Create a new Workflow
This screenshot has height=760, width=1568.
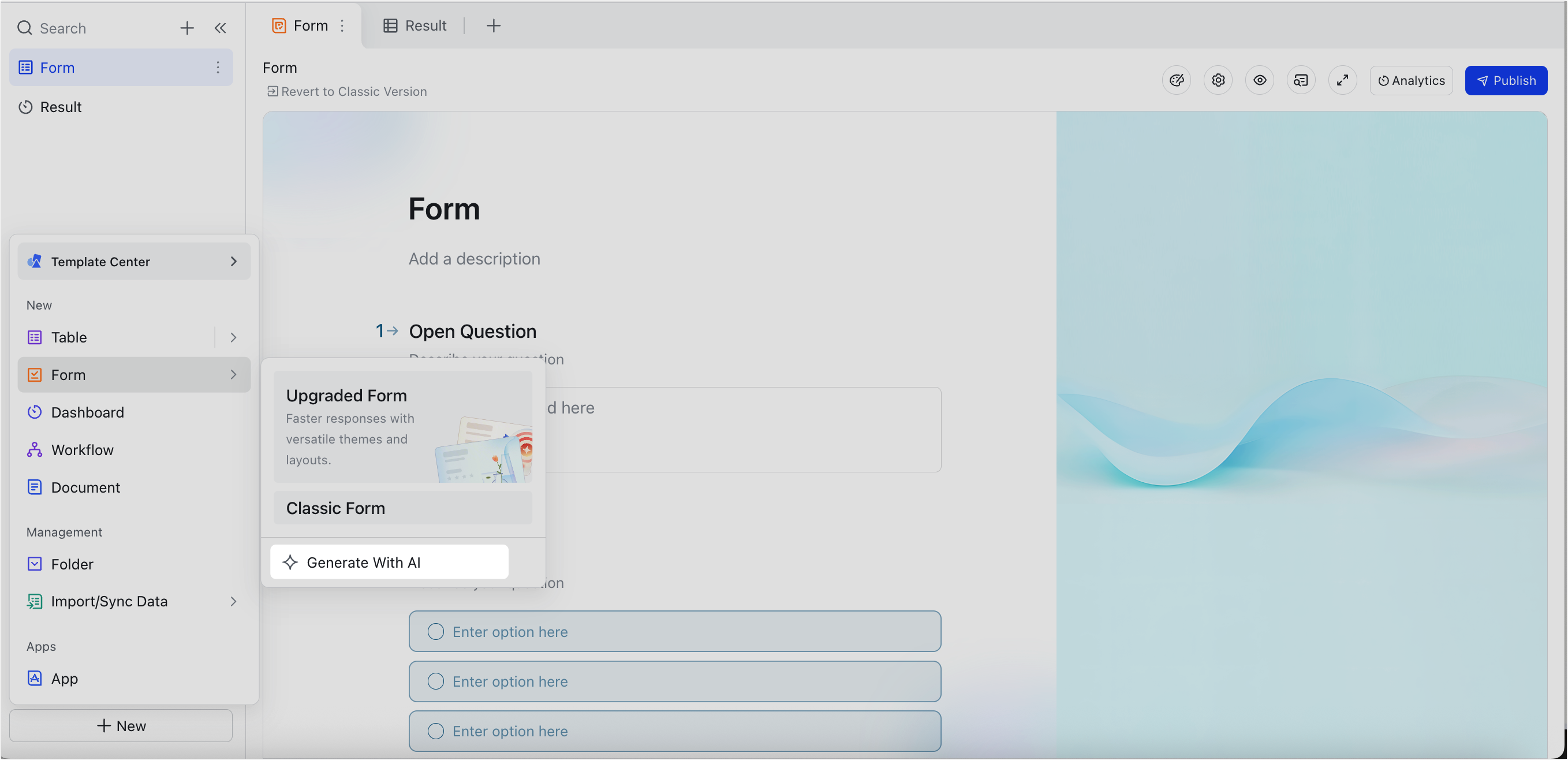point(134,450)
